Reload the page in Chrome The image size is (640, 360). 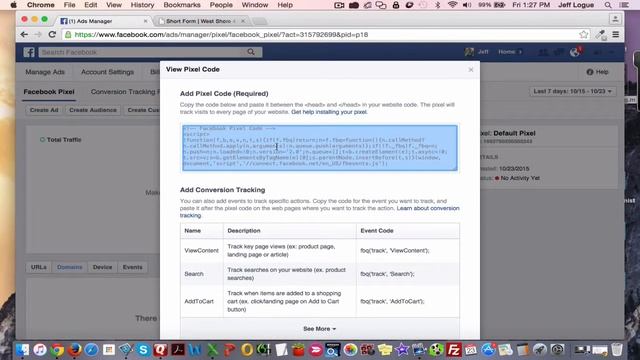[52, 35]
